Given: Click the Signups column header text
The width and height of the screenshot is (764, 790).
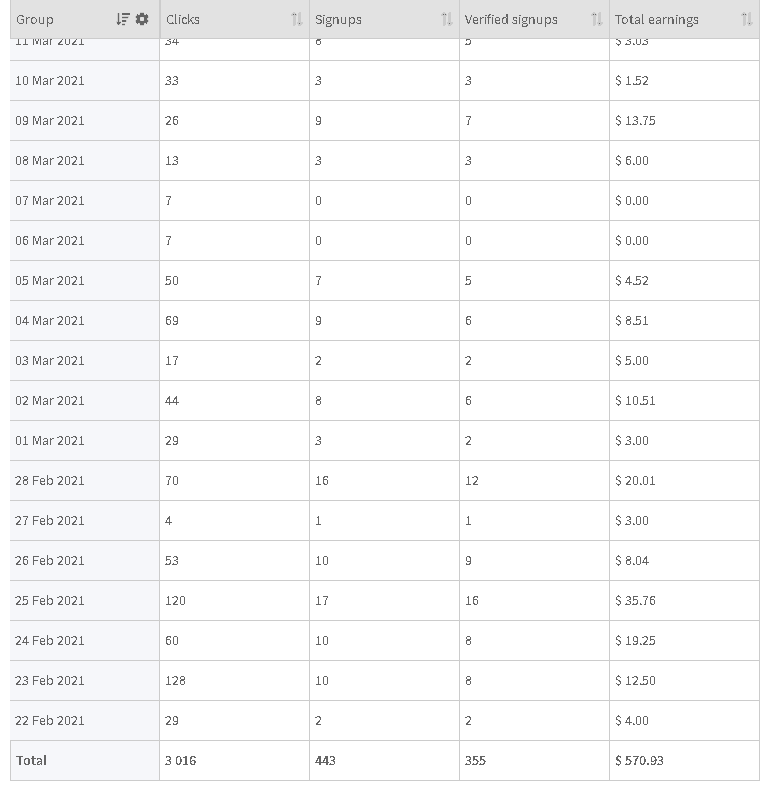Looking at the screenshot, I should [x=338, y=20].
